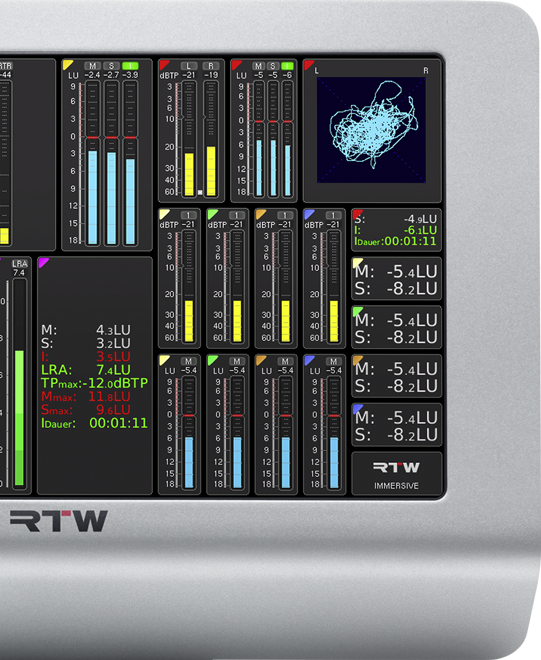Image resolution: width=541 pixels, height=660 pixels.
Task: Tap the red corner flag on the LU -5 -5 -6 panel
Action: tap(235, 64)
